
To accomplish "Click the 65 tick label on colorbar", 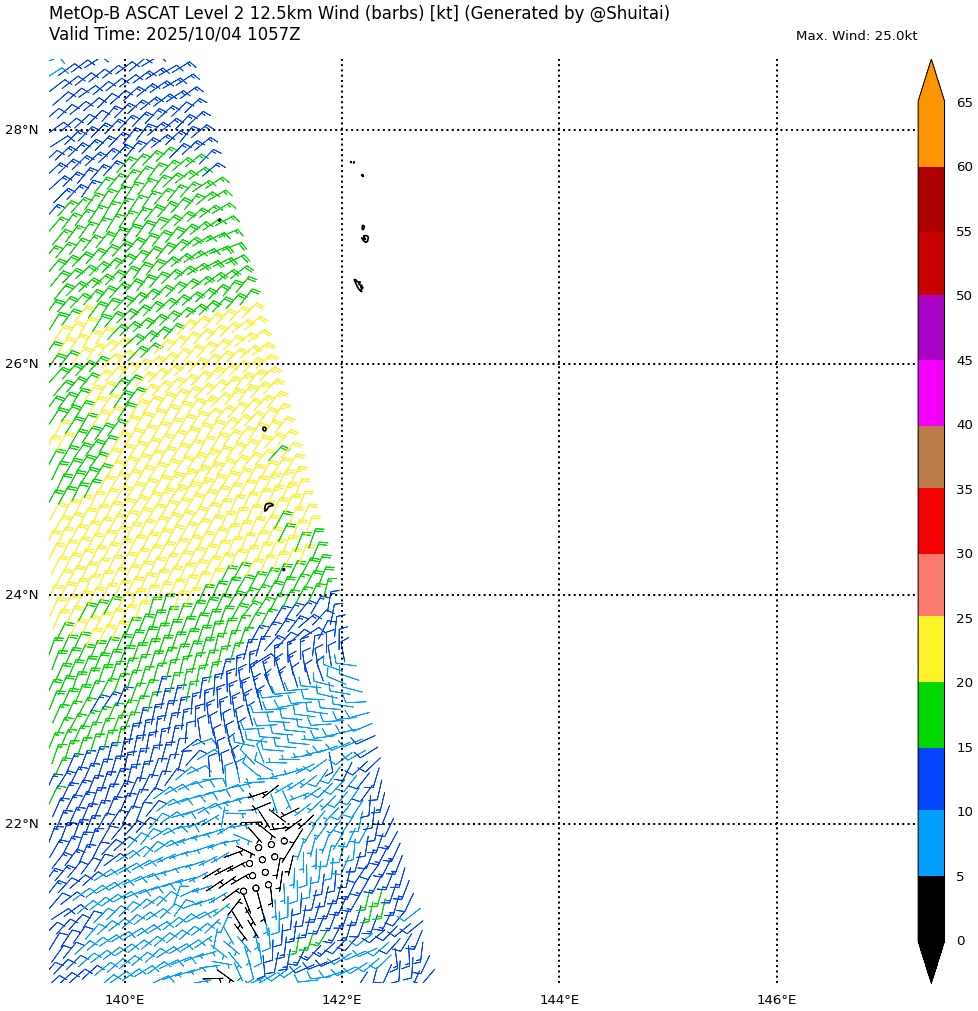I will tap(964, 103).
